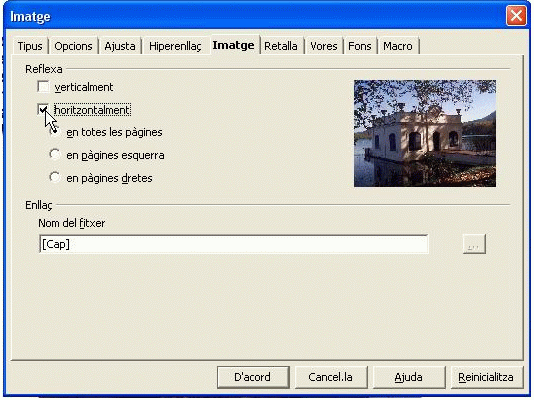Choose en pàgines dretes radio button
The image size is (534, 400).
pos(55,177)
